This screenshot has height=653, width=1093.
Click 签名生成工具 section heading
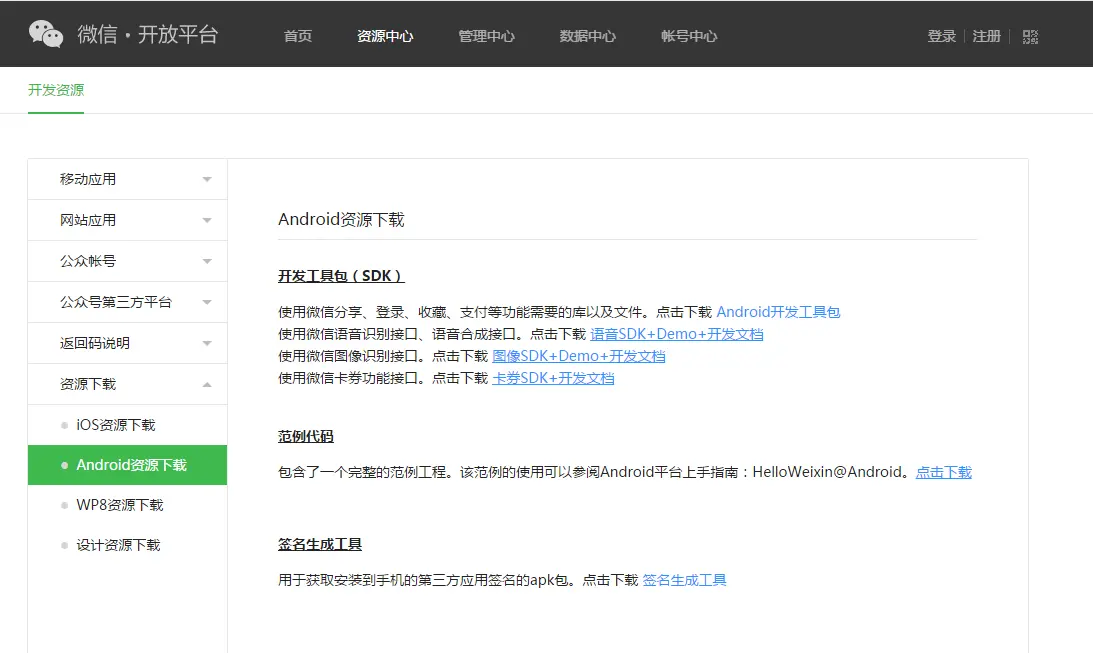[x=319, y=545]
